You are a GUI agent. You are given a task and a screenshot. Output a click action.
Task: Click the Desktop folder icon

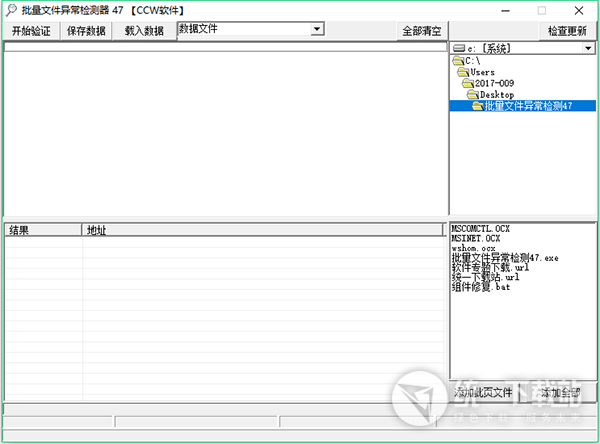coord(474,95)
